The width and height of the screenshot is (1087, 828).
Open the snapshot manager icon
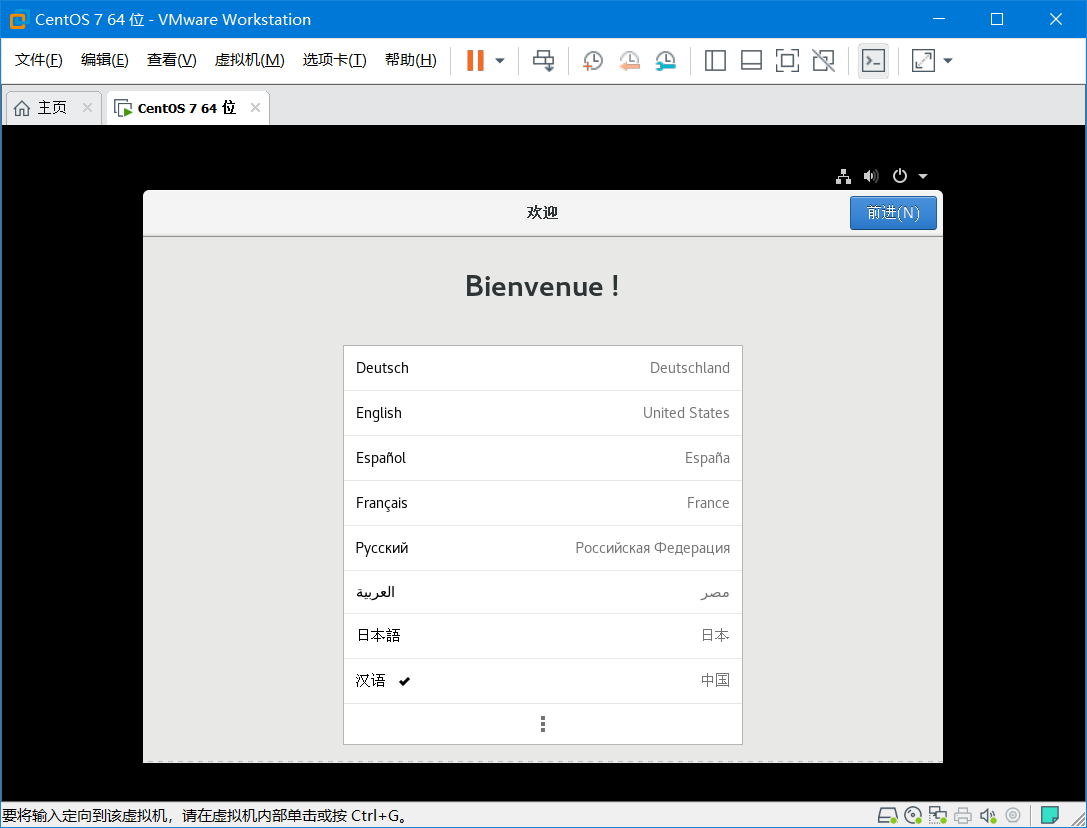click(666, 60)
